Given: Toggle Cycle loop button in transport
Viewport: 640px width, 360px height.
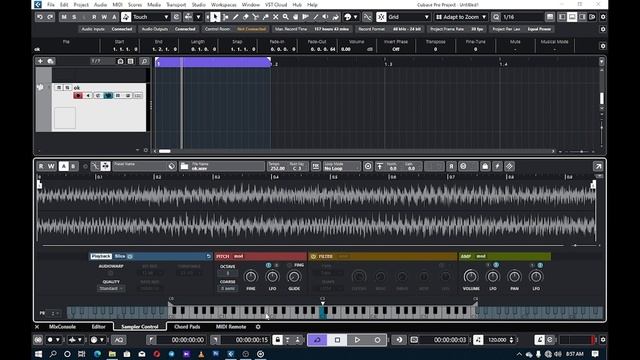Looking at the screenshot, I should coord(317,340).
